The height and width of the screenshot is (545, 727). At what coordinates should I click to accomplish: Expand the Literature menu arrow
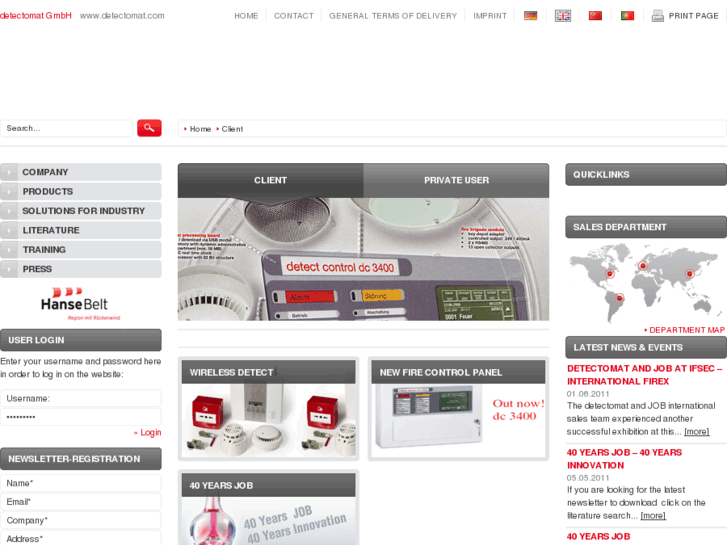(x=9, y=231)
